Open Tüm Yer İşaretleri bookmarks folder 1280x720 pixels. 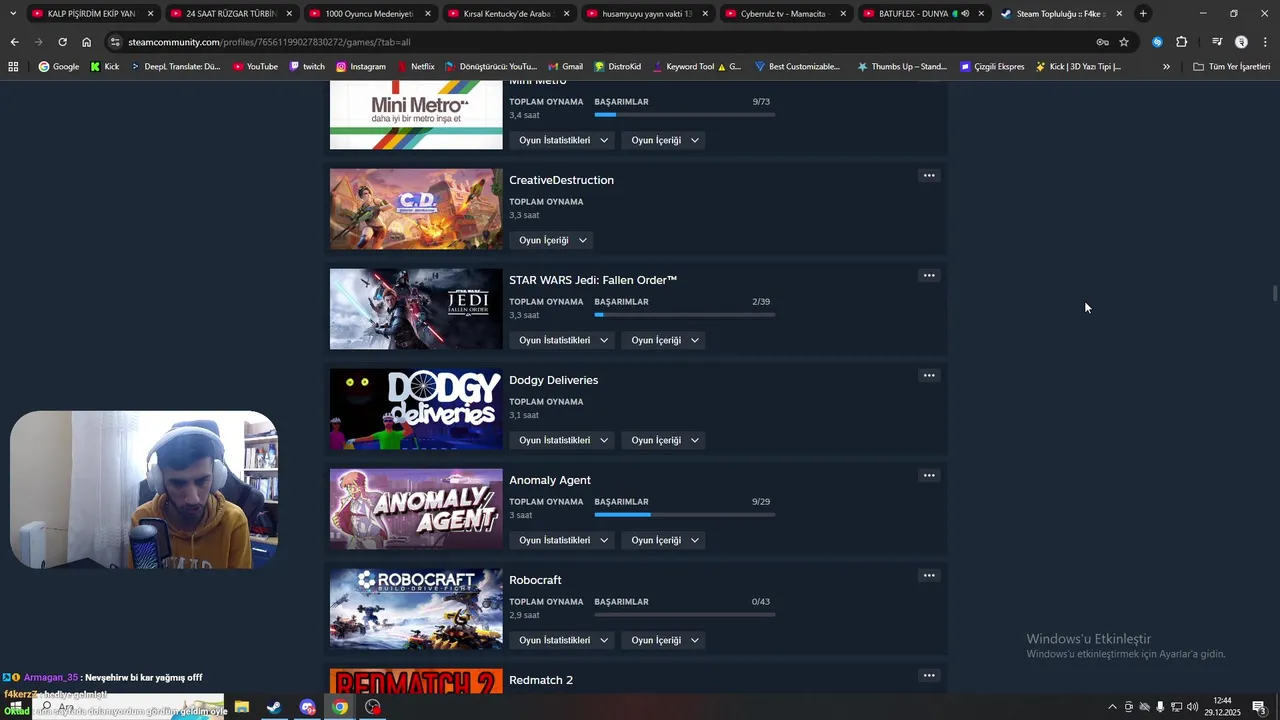click(x=1231, y=67)
